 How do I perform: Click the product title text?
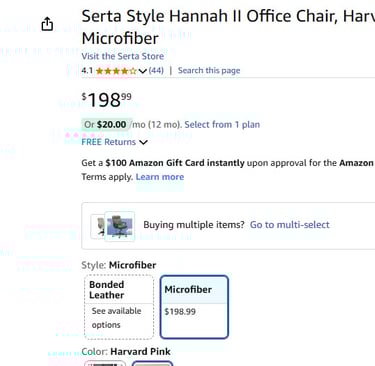pyautogui.click(x=228, y=27)
